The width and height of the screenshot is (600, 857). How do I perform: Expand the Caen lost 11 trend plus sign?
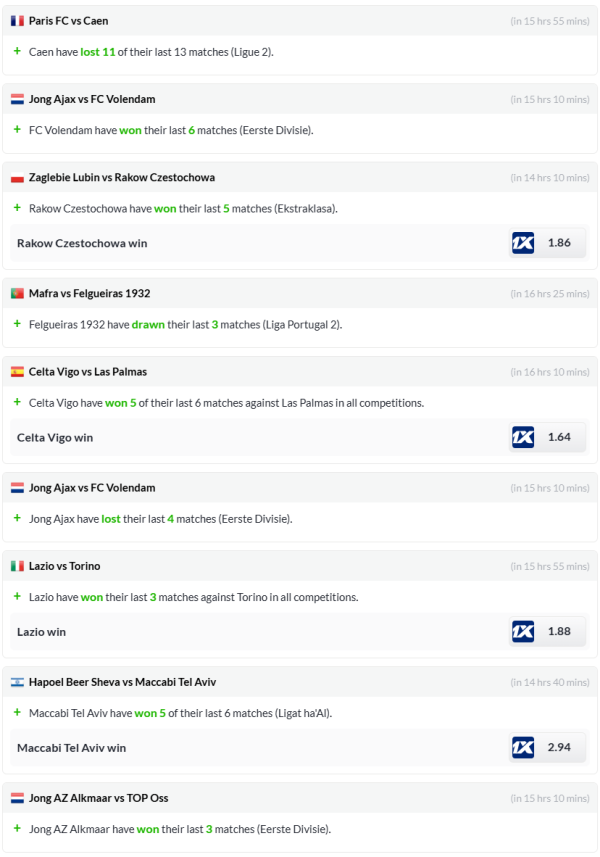(17, 51)
